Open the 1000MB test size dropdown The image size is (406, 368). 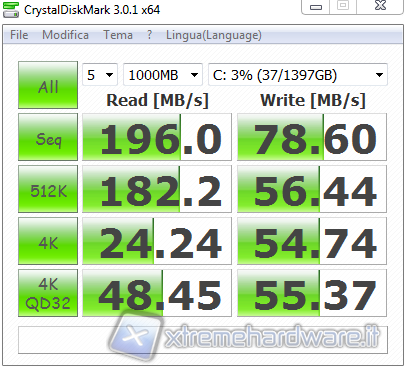pyautogui.click(x=163, y=75)
